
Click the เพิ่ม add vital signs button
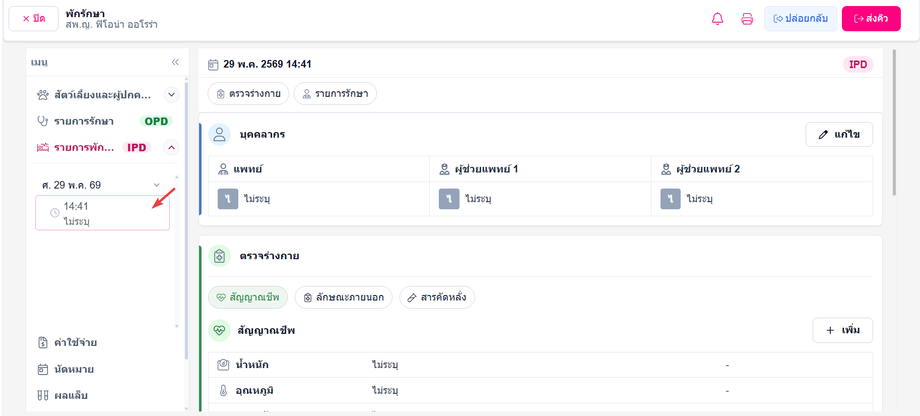tap(843, 330)
